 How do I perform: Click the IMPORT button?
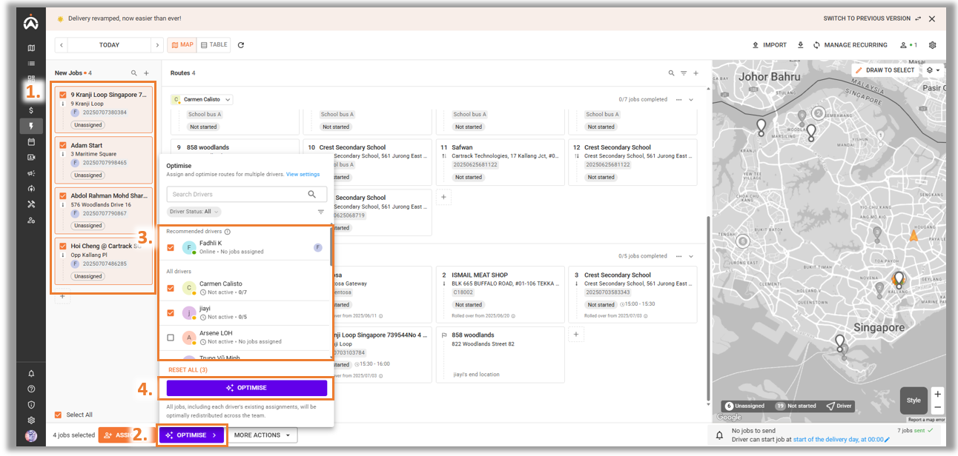tap(769, 45)
